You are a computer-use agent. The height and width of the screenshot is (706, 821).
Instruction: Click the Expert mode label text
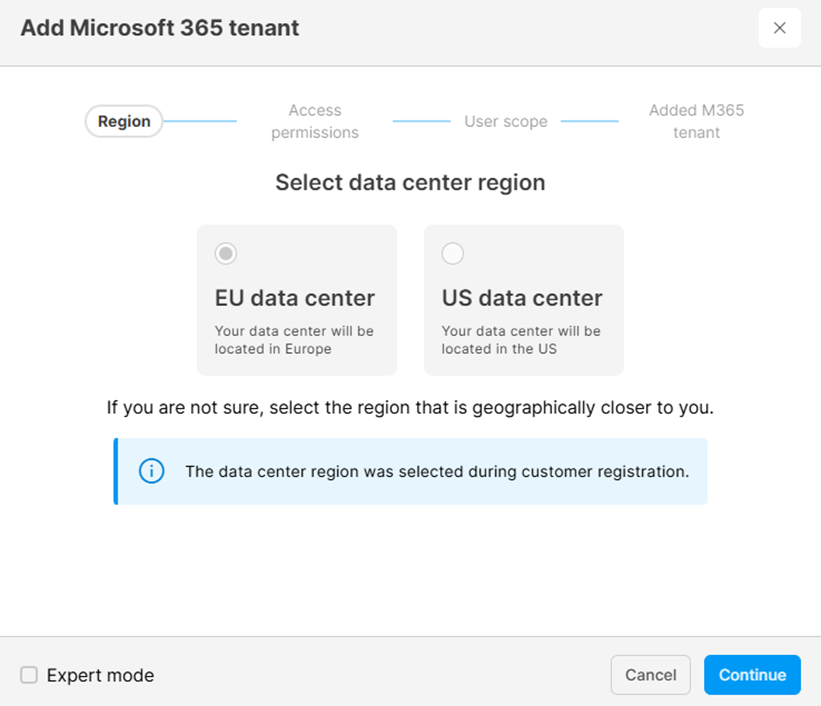[100, 675]
